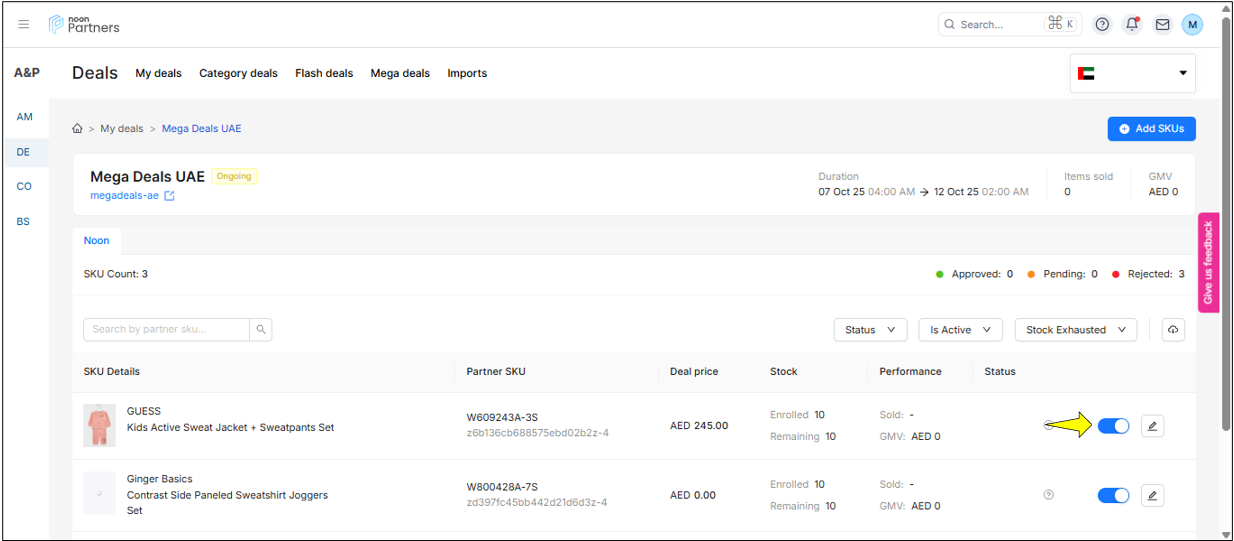Click the Search by partner sku field
1234x541 pixels.
[x=166, y=330]
